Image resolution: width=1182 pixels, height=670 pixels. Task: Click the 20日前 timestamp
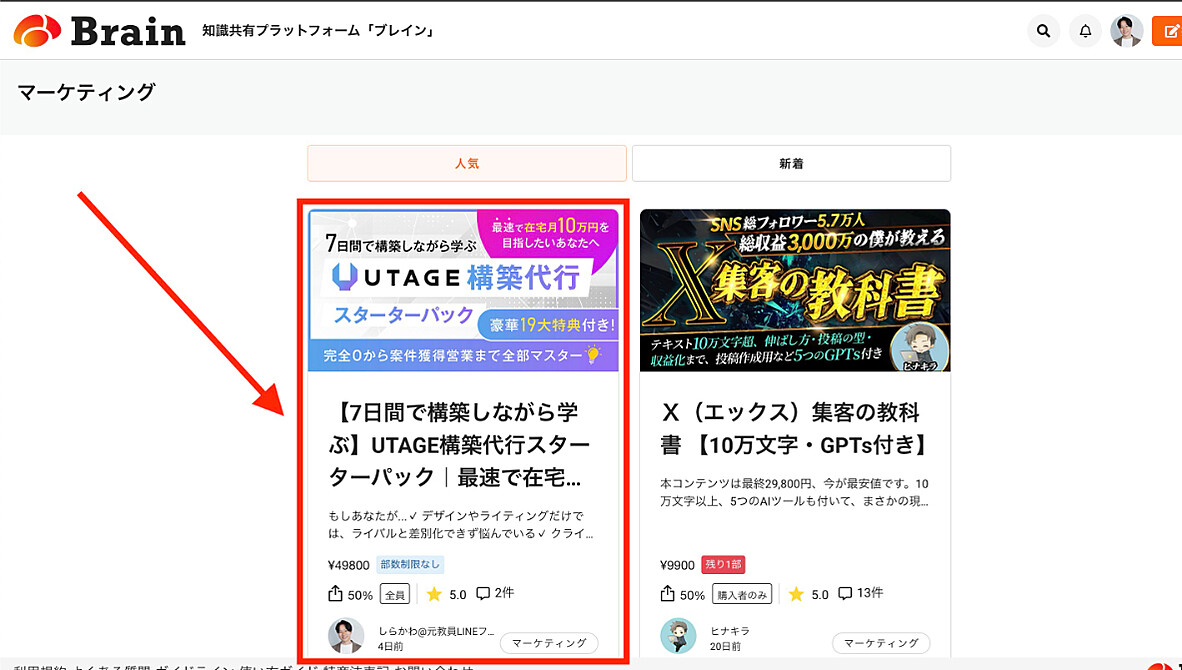click(x=725, y=647)
